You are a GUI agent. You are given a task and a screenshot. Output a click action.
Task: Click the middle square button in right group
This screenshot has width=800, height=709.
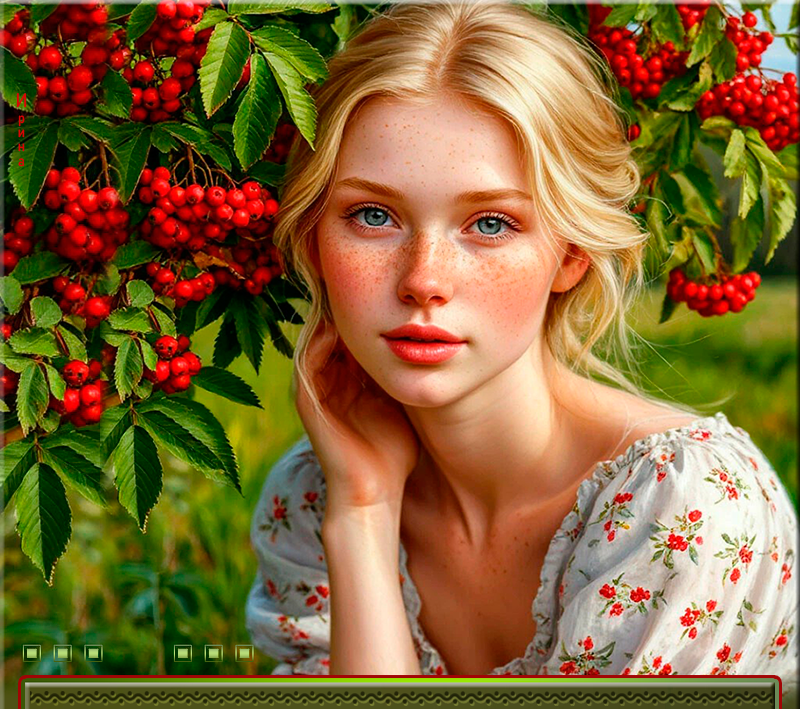point(214,653)
